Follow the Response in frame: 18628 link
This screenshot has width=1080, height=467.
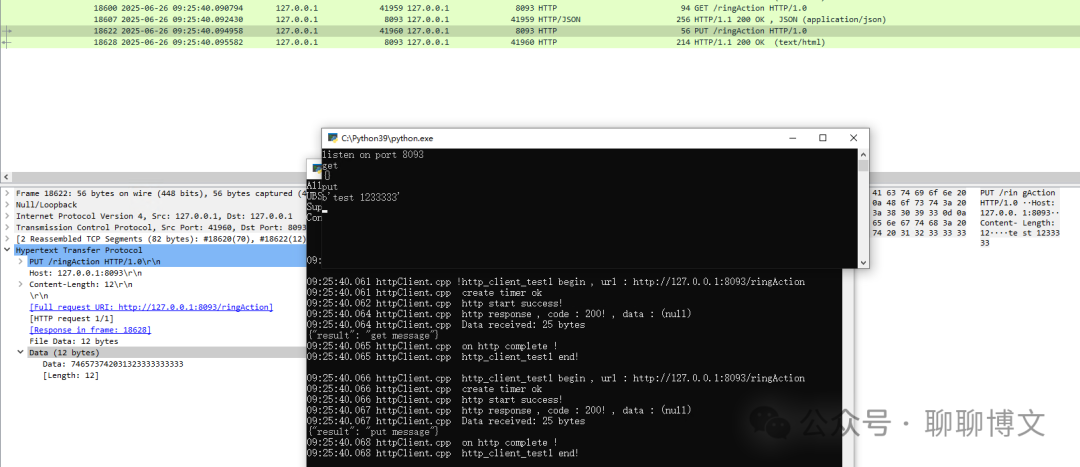[x=90, y=330]
